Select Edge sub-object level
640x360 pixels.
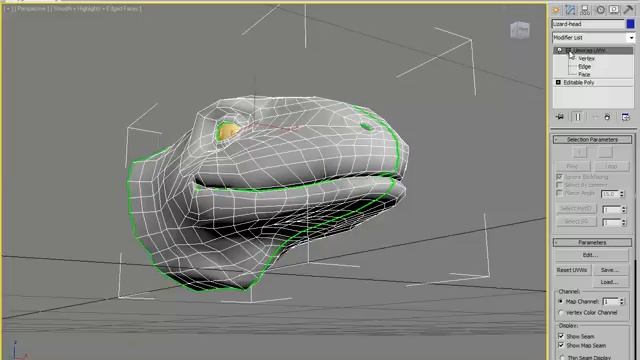coord(584,67)
